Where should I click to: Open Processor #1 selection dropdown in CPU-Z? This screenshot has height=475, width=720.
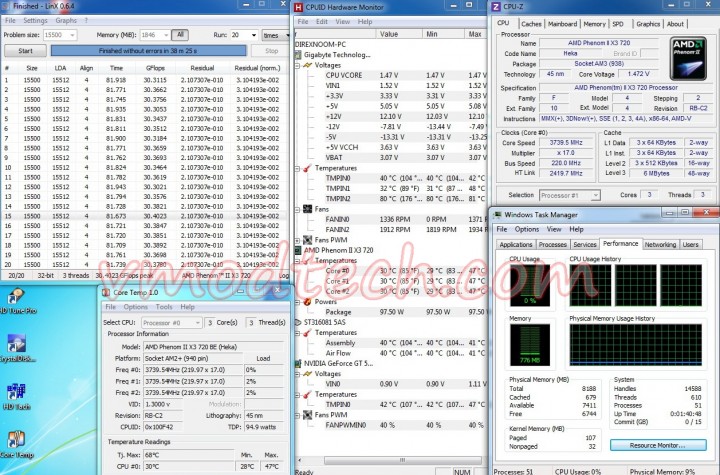pos(569,195)
